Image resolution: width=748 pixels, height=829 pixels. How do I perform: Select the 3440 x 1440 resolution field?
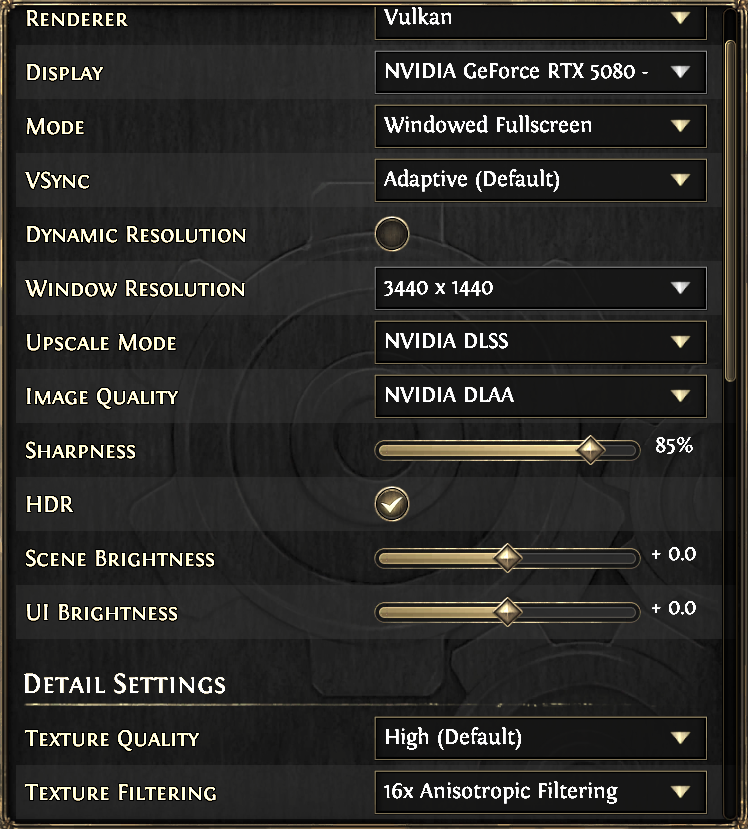click(520, 288)
